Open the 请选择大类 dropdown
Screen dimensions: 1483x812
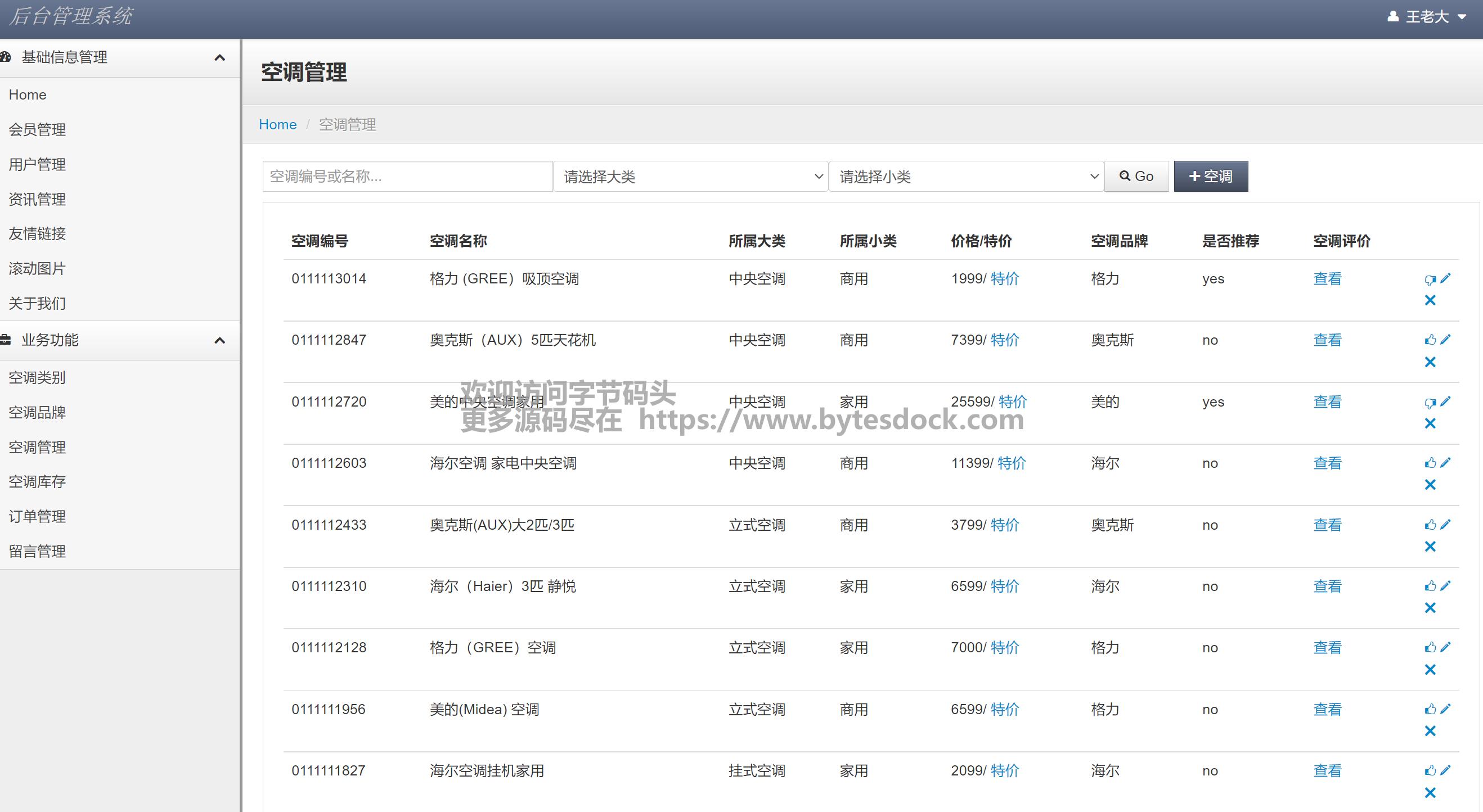coord(690,177)
